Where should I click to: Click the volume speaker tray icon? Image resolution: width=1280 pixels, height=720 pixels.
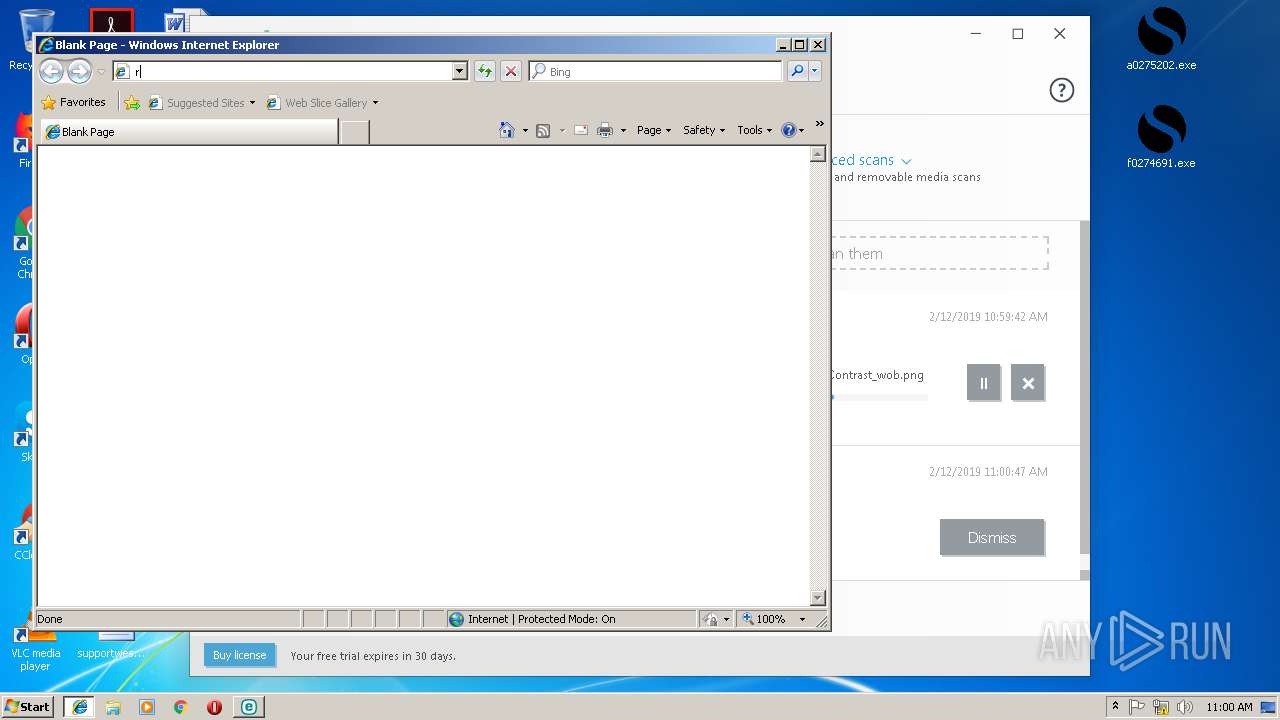click(x=1184, y=707)
